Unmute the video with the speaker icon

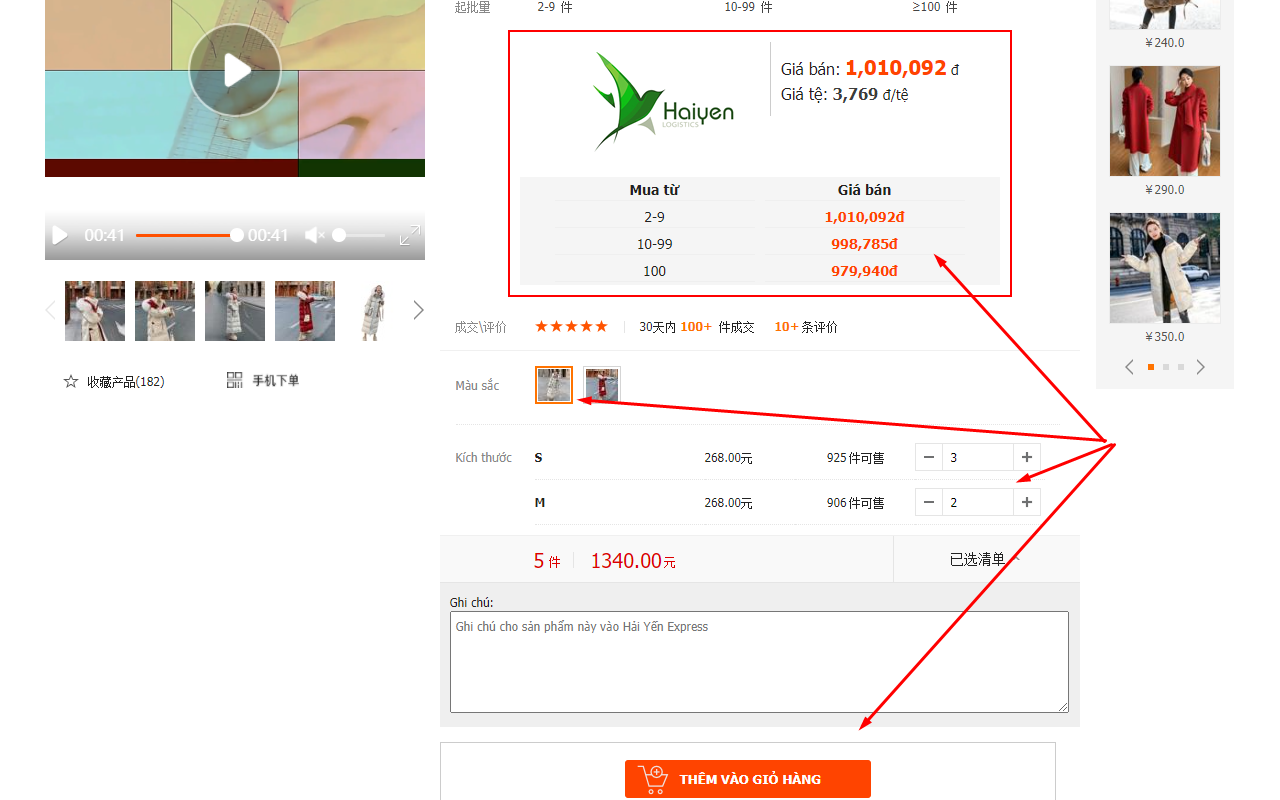coord(315,235)
